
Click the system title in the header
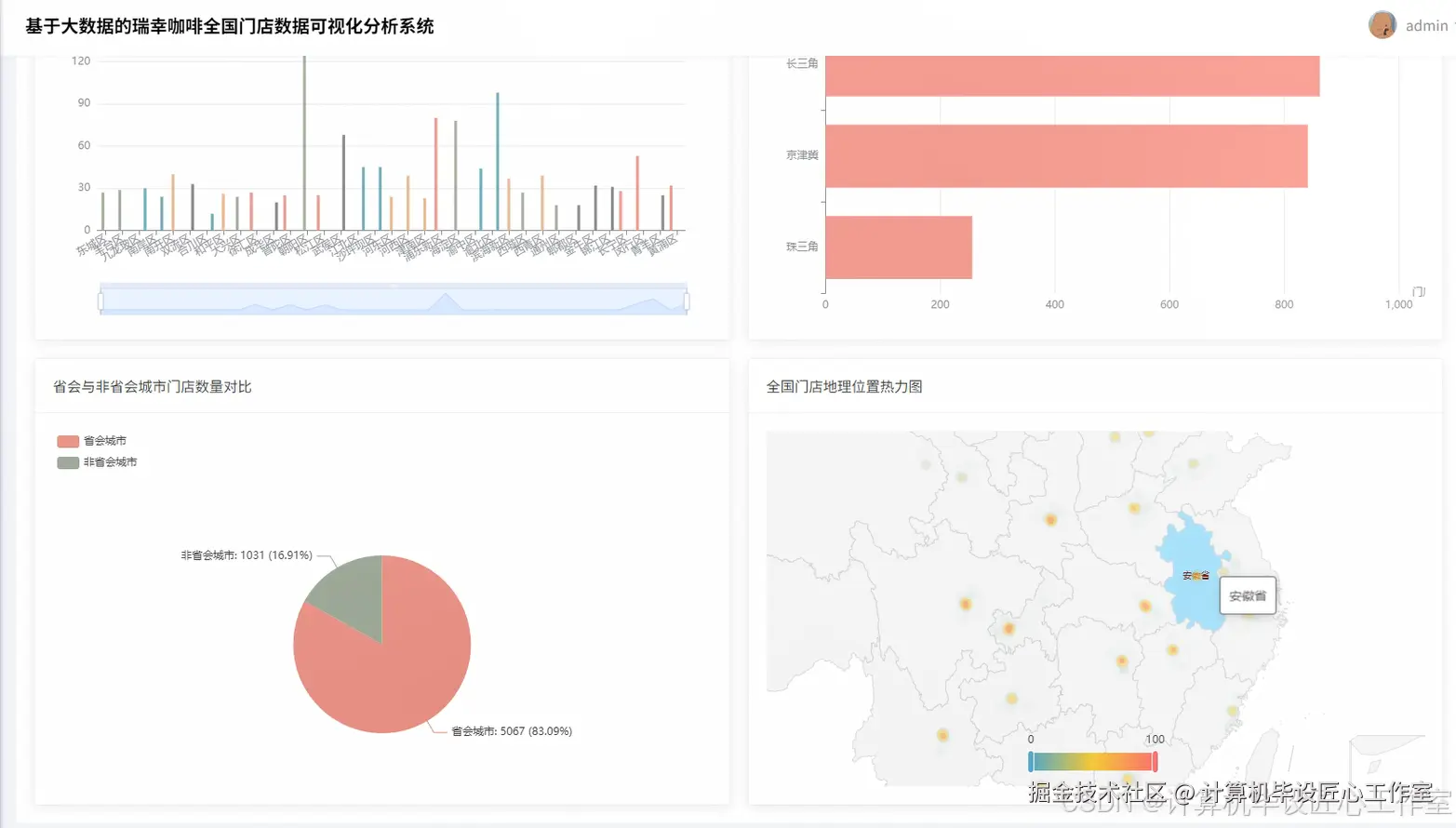click(230, 26)
